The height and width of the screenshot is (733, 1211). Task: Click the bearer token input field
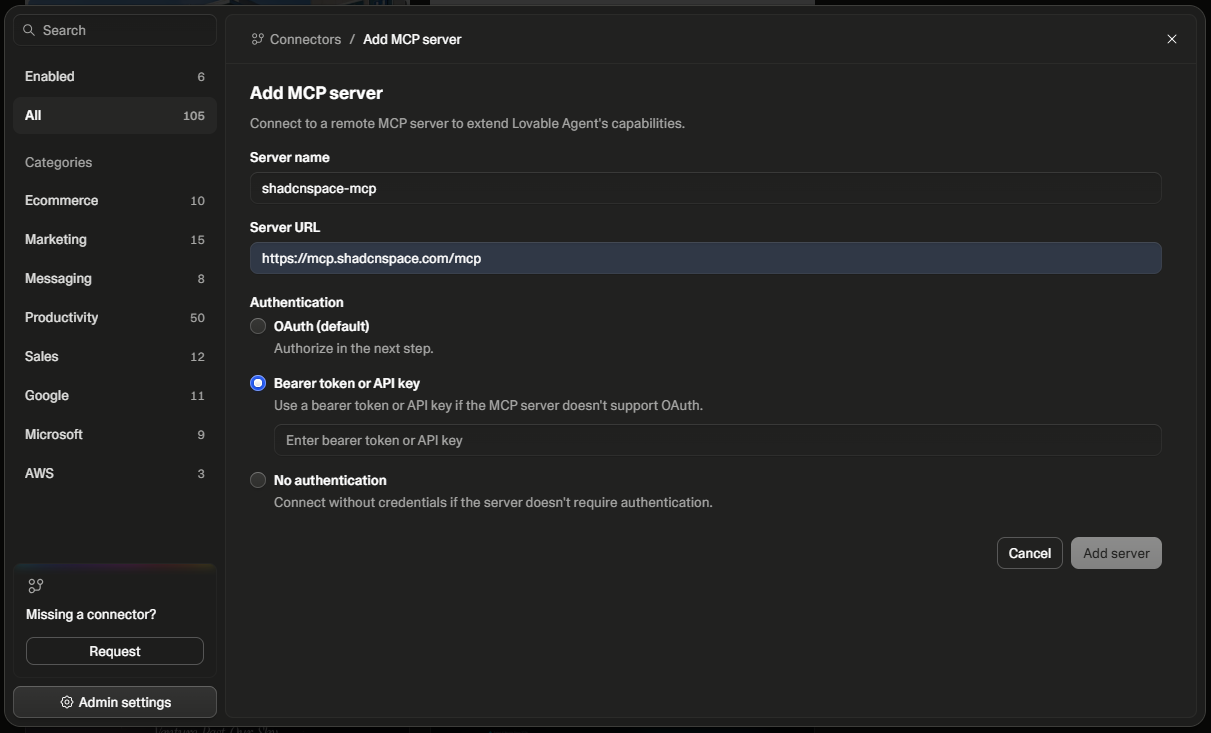pos(717,440)
